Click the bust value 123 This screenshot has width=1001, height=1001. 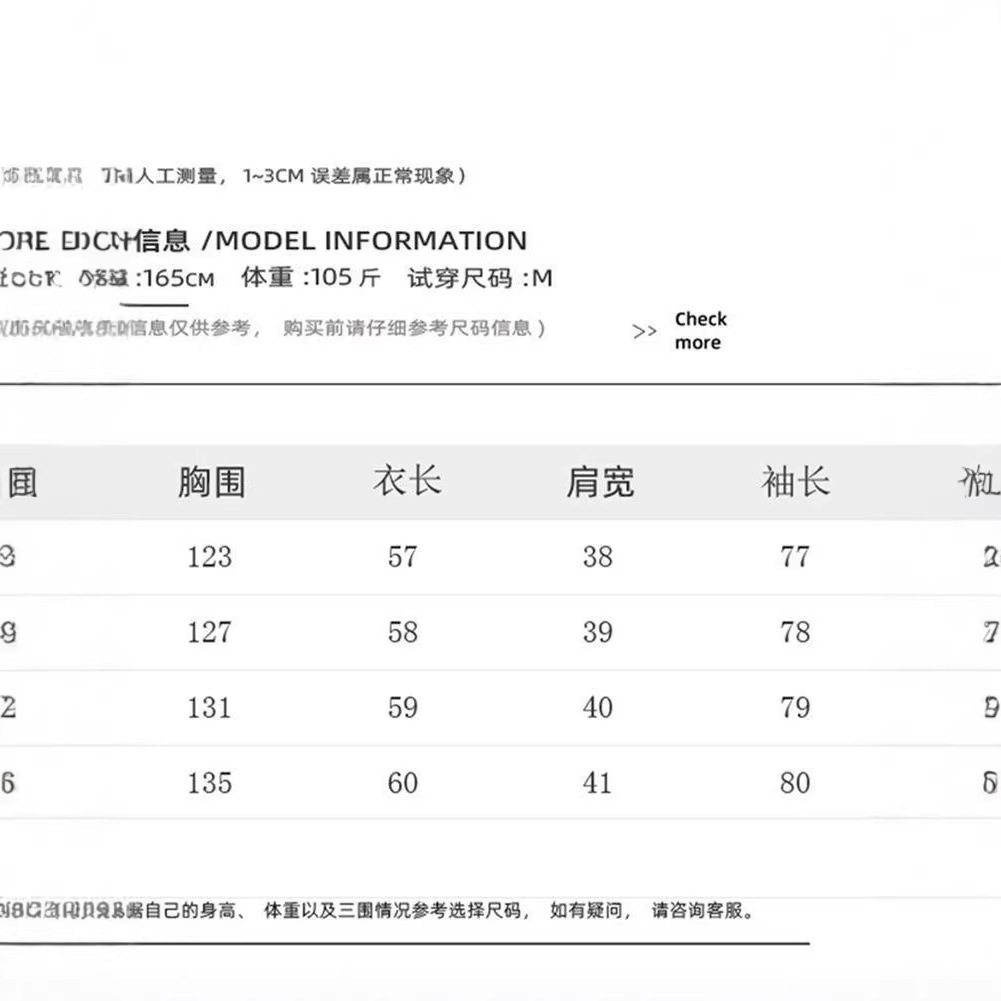click(209, 557)
